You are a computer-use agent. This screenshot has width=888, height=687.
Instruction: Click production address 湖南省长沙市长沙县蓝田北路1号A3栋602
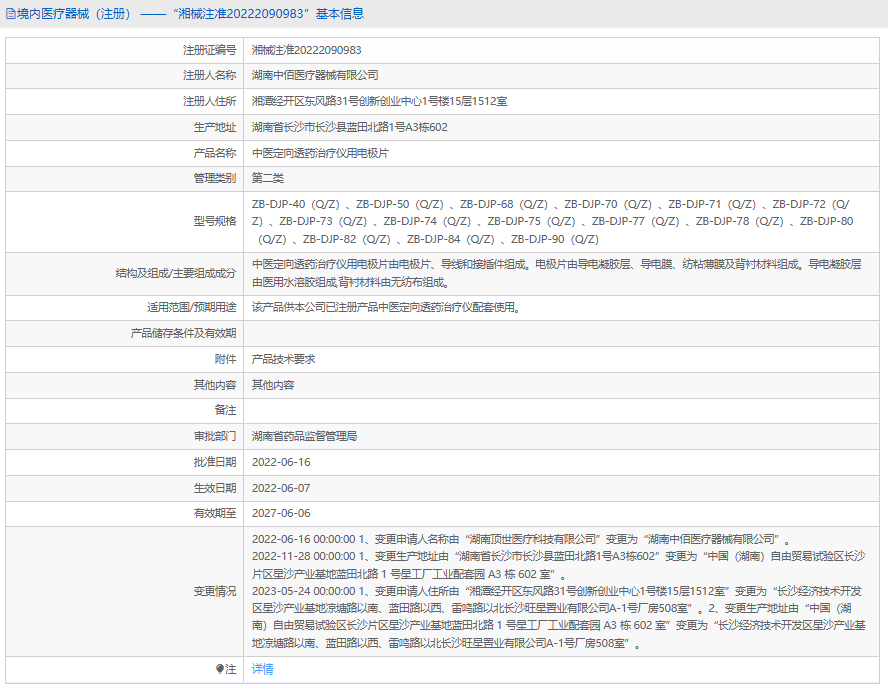click(349, 127)
